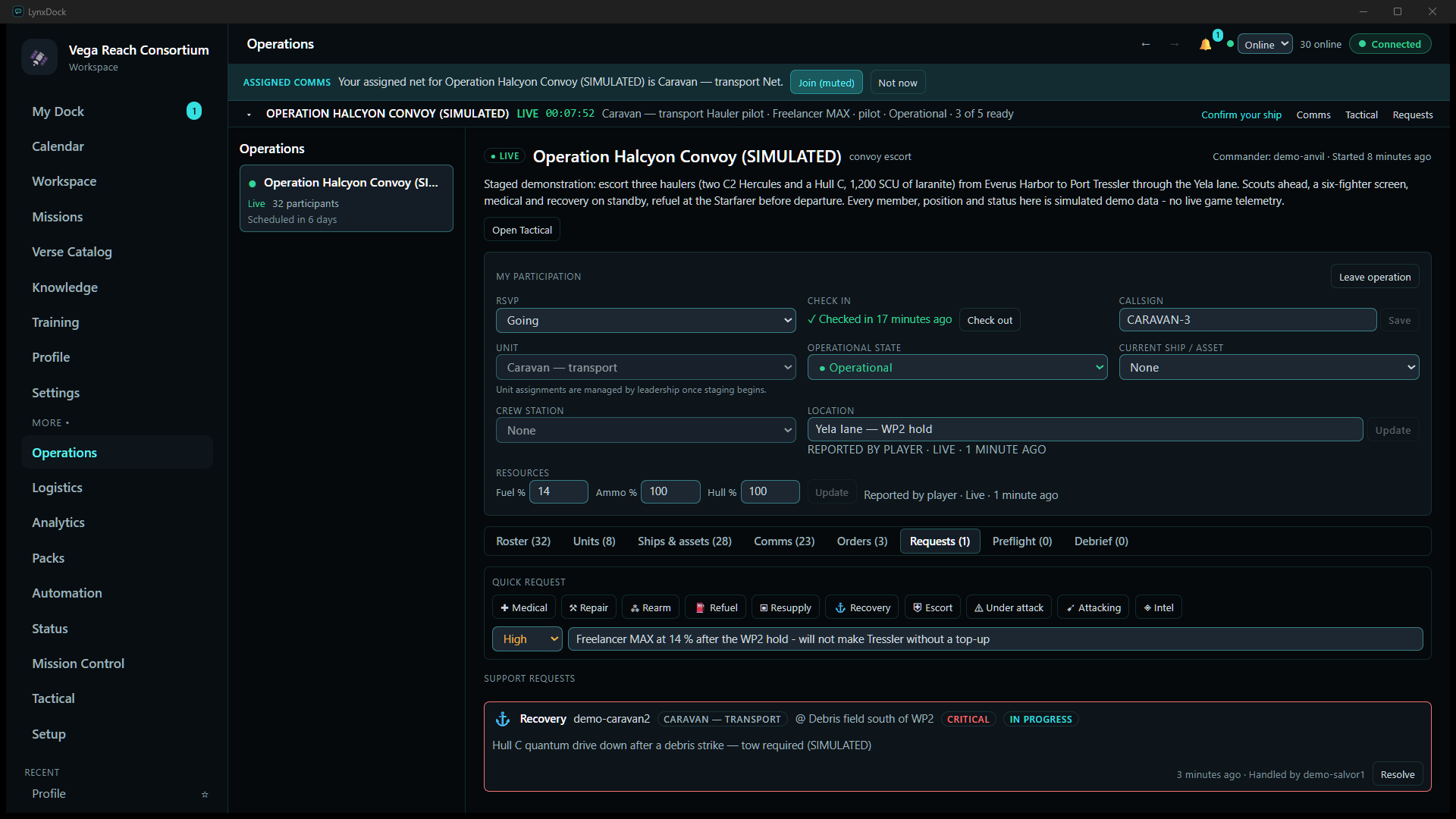Click the Open Tactical button

point(522,230)
